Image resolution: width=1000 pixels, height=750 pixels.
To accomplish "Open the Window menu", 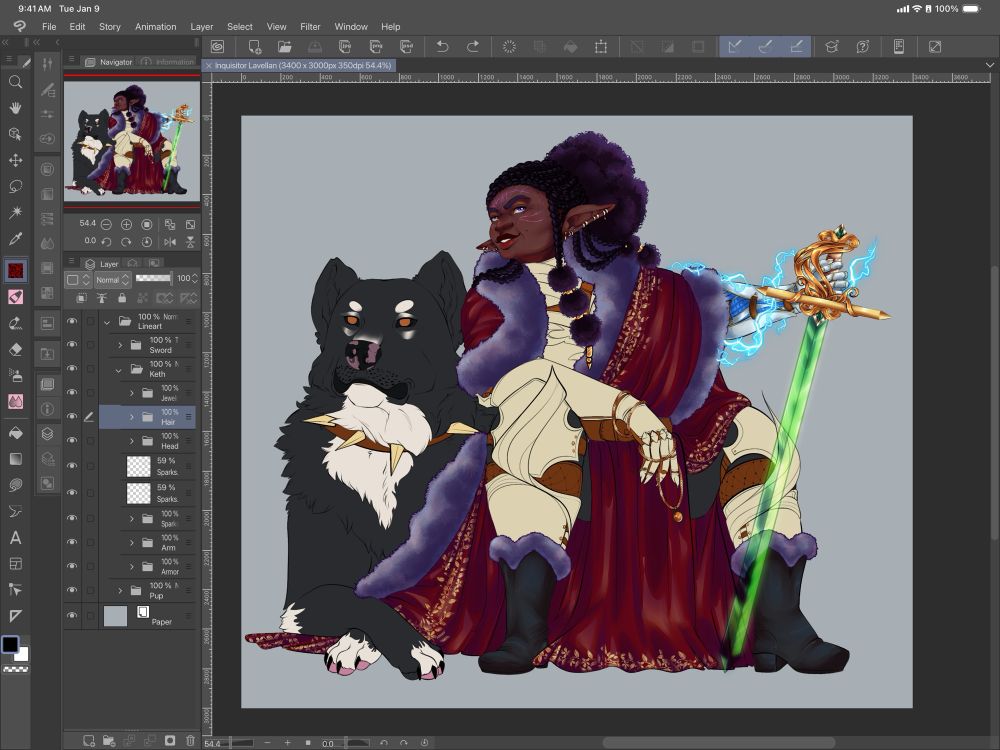I will 351,27.
